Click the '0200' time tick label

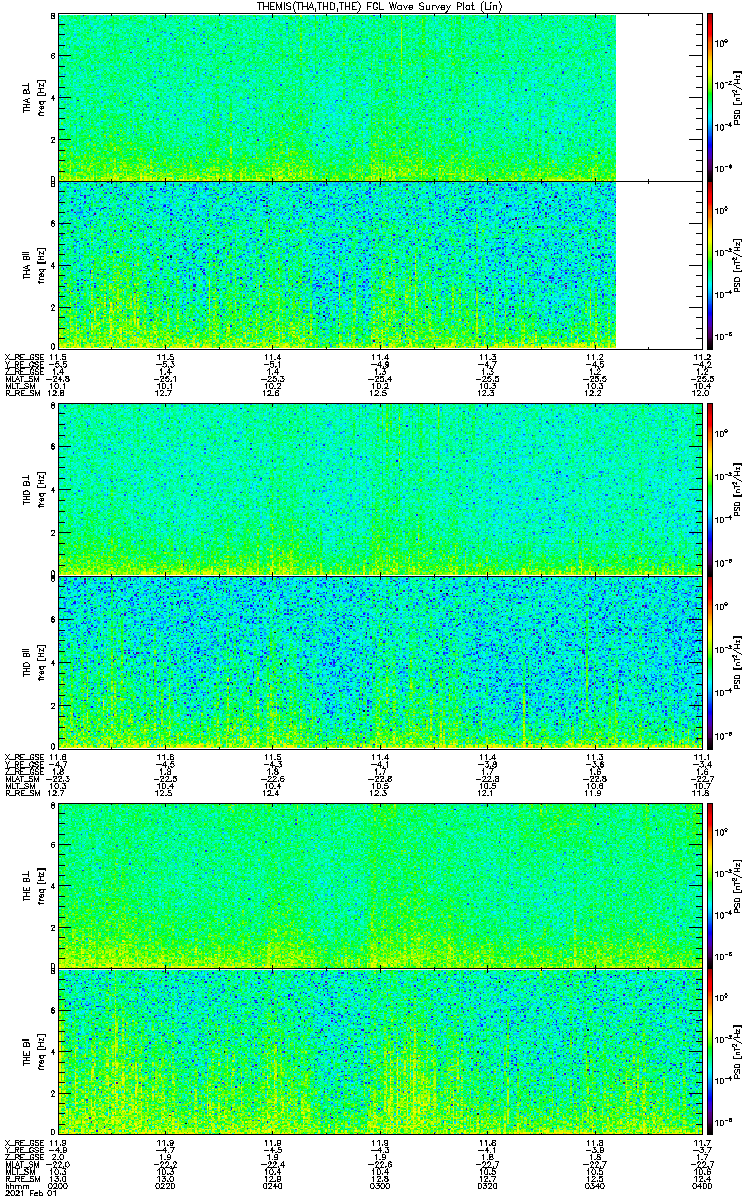point(58,1184)
